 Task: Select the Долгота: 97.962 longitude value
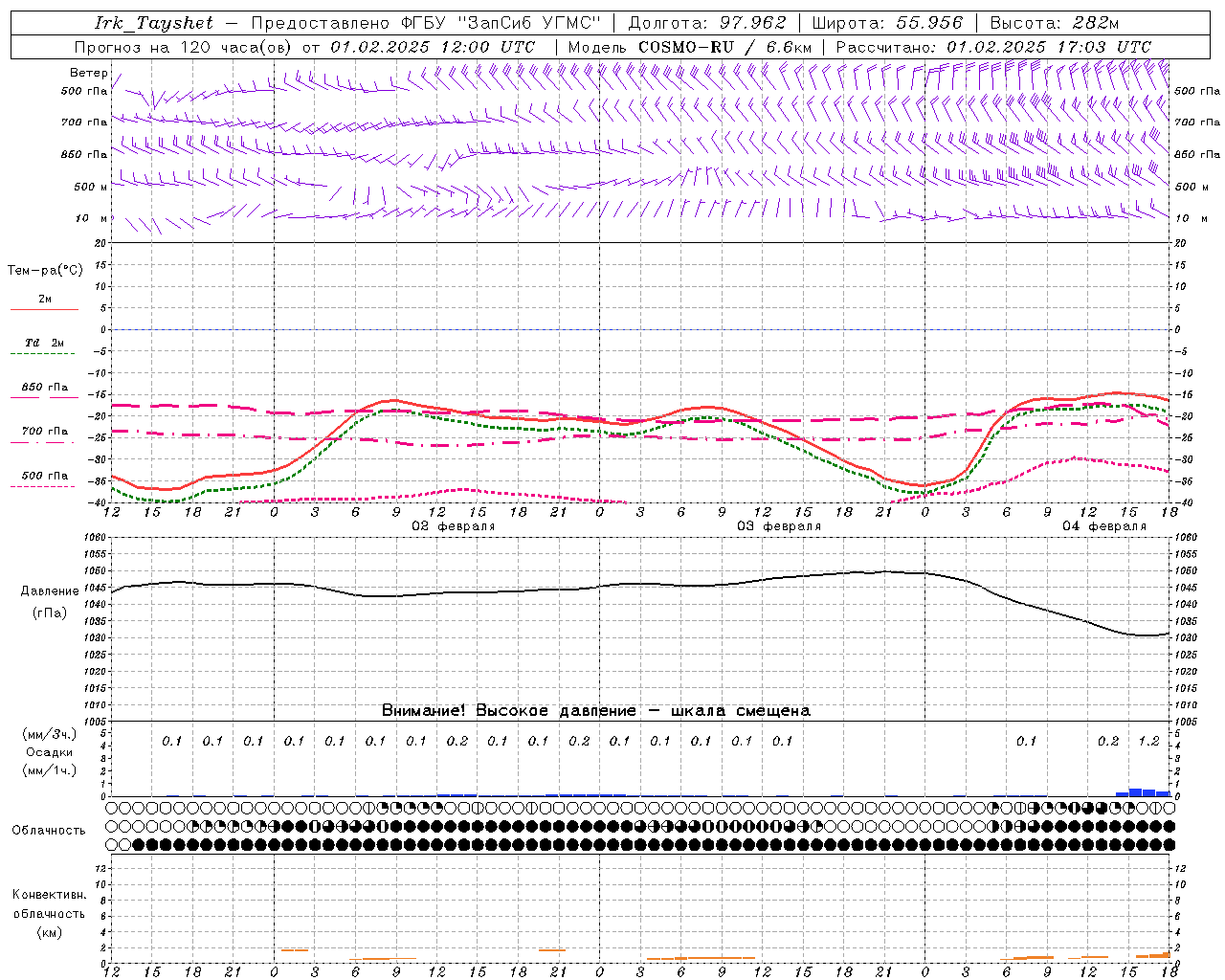click(x=706, y=23)
